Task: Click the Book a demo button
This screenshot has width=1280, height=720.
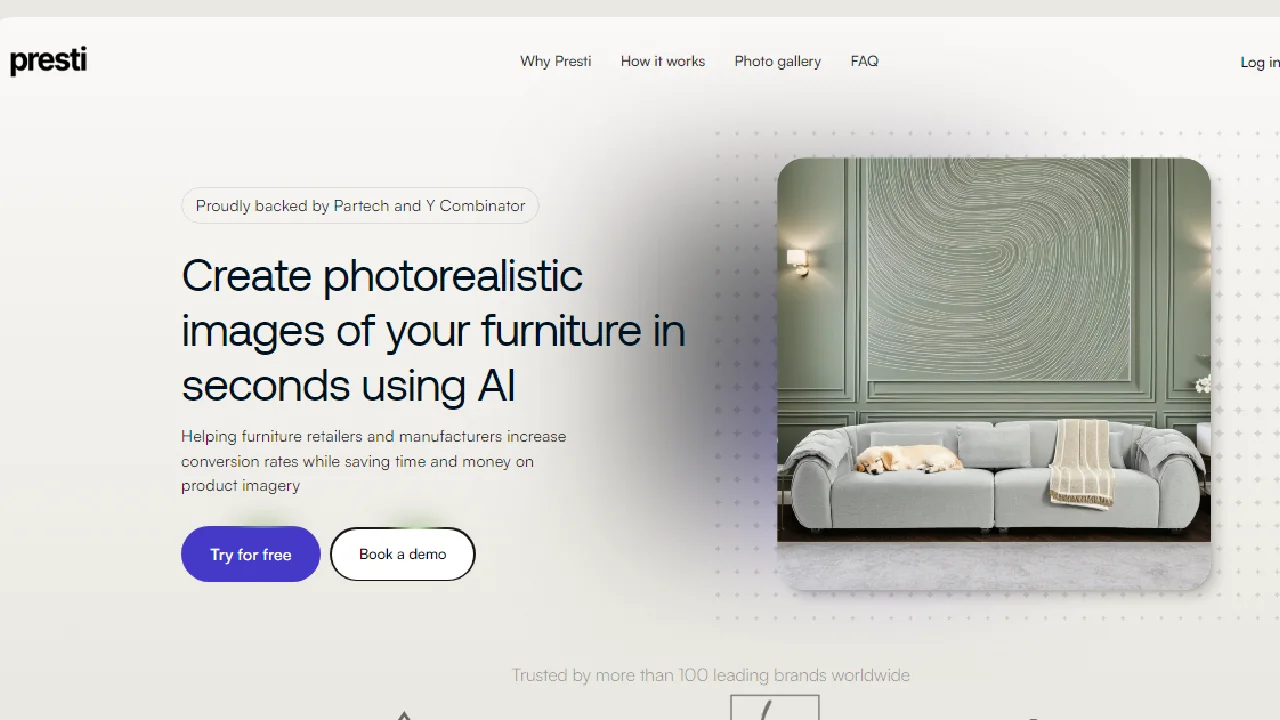Action: pyautogui.click(x=402, y=554)
